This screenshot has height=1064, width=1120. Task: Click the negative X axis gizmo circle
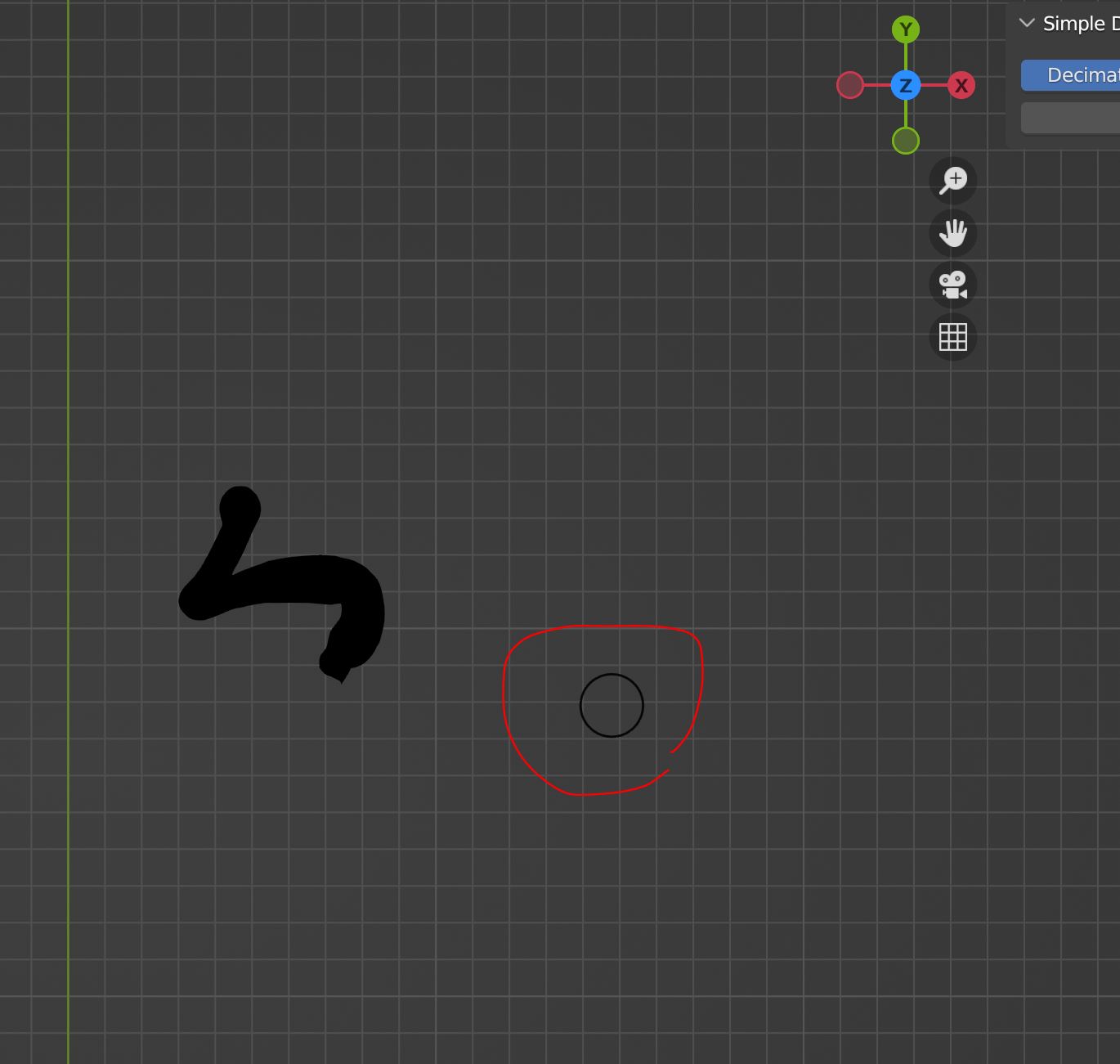pos(850,85)
